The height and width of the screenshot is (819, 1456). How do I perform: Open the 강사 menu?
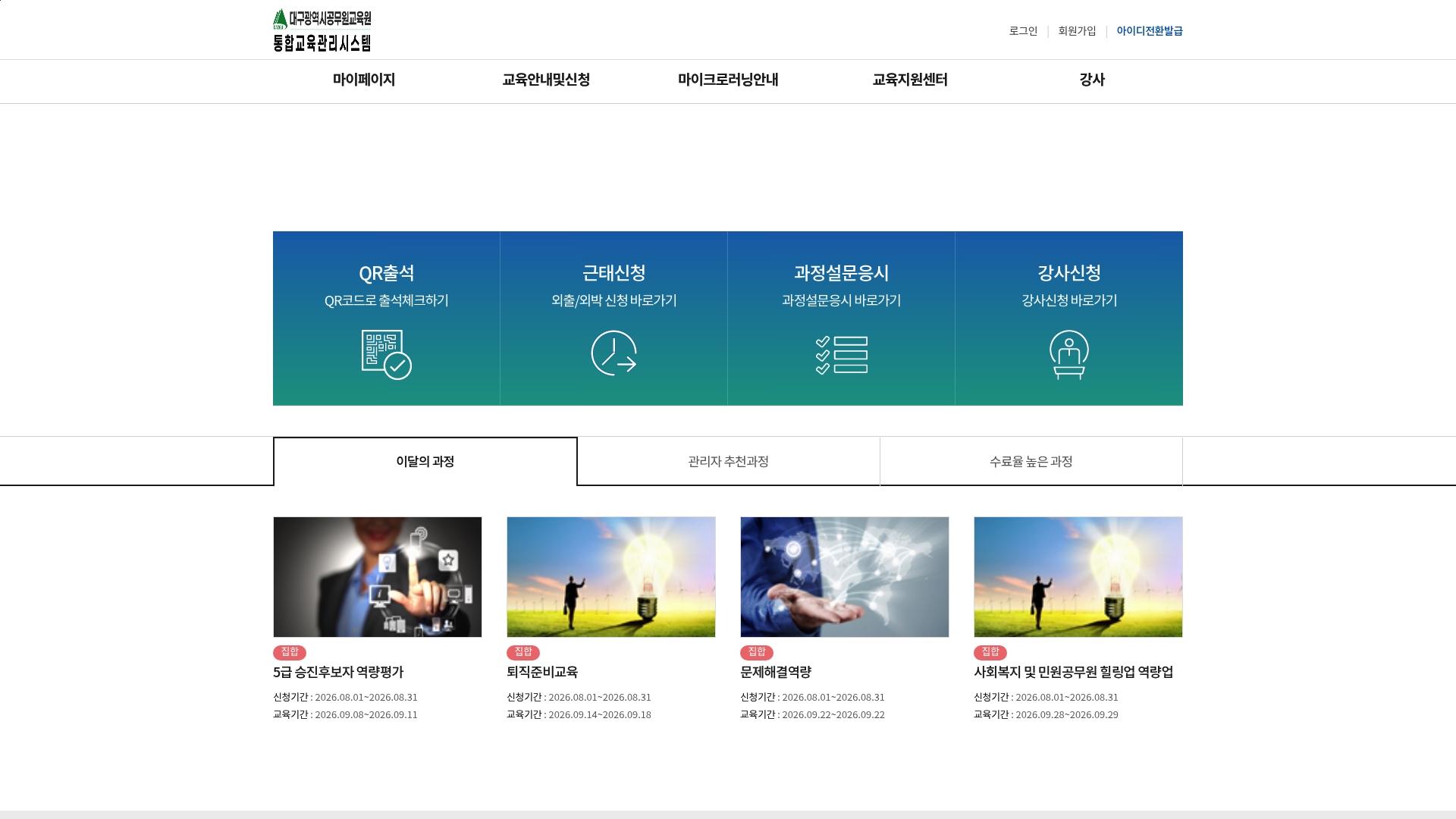(1092, 80)
